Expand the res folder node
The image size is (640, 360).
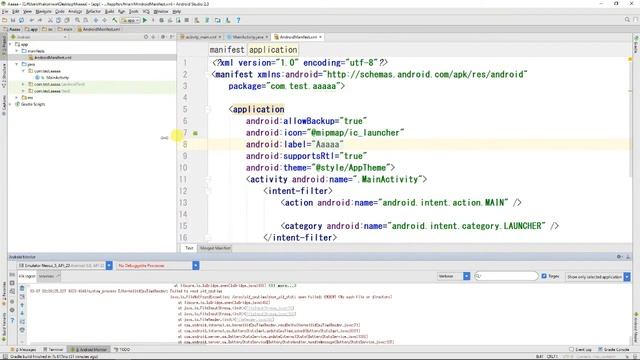click(x=17, y=98)
